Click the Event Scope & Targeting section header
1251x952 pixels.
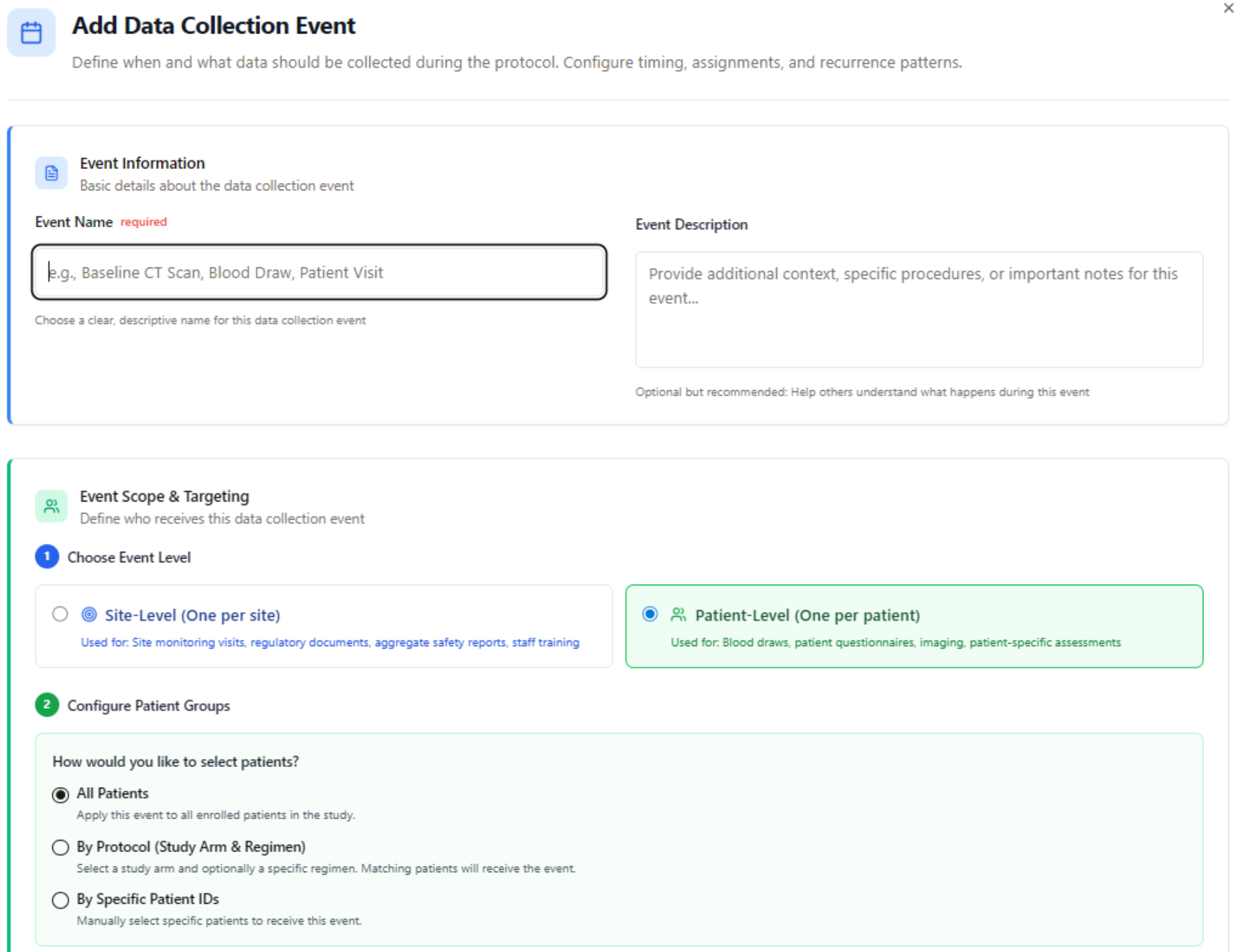click(164, 496)
